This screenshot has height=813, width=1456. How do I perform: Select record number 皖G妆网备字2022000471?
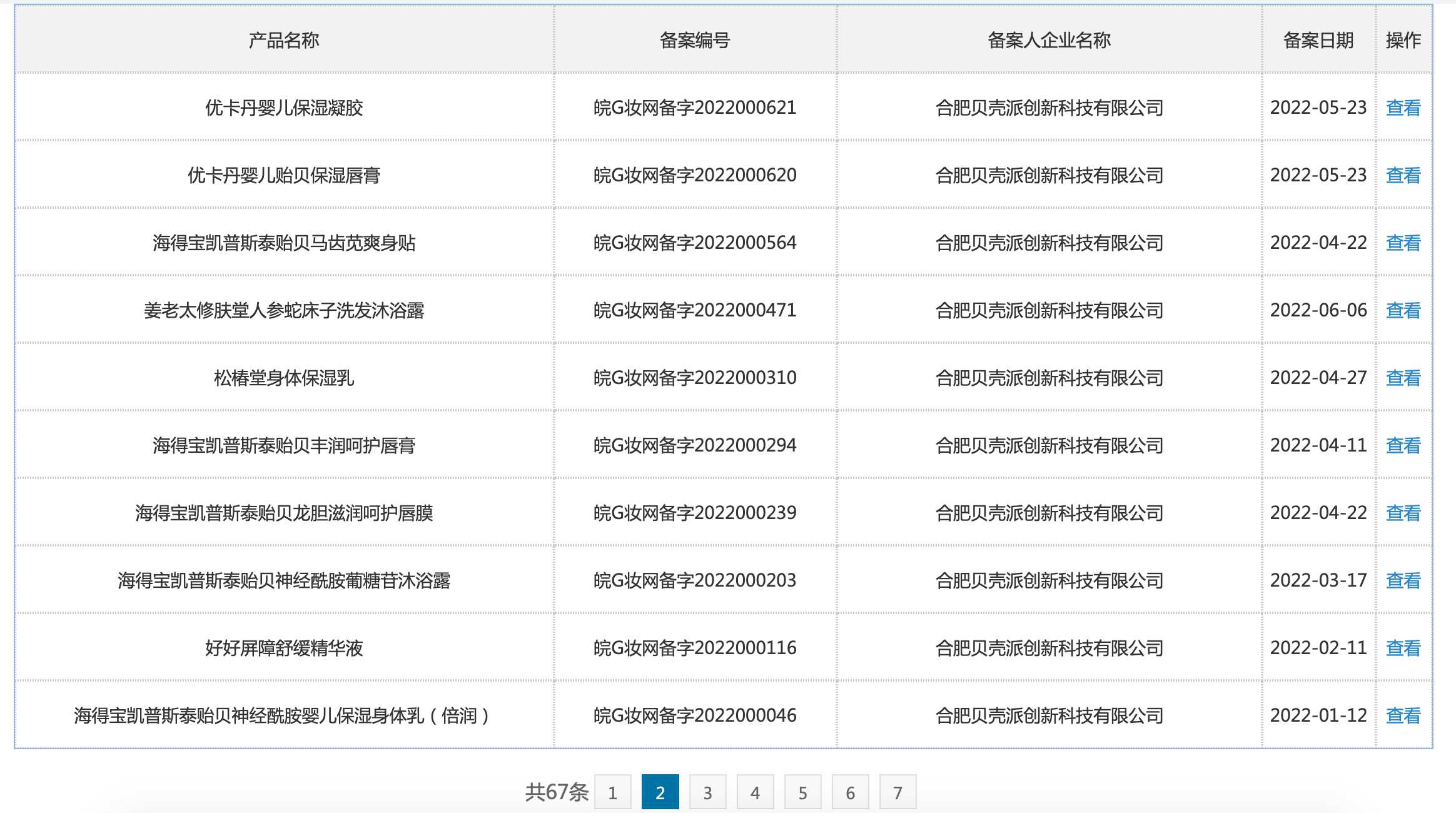coord(695,310)
